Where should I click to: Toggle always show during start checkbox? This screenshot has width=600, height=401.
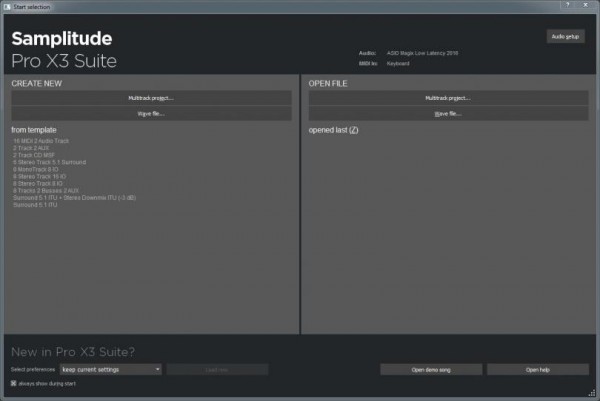click(x=14, y=383)
